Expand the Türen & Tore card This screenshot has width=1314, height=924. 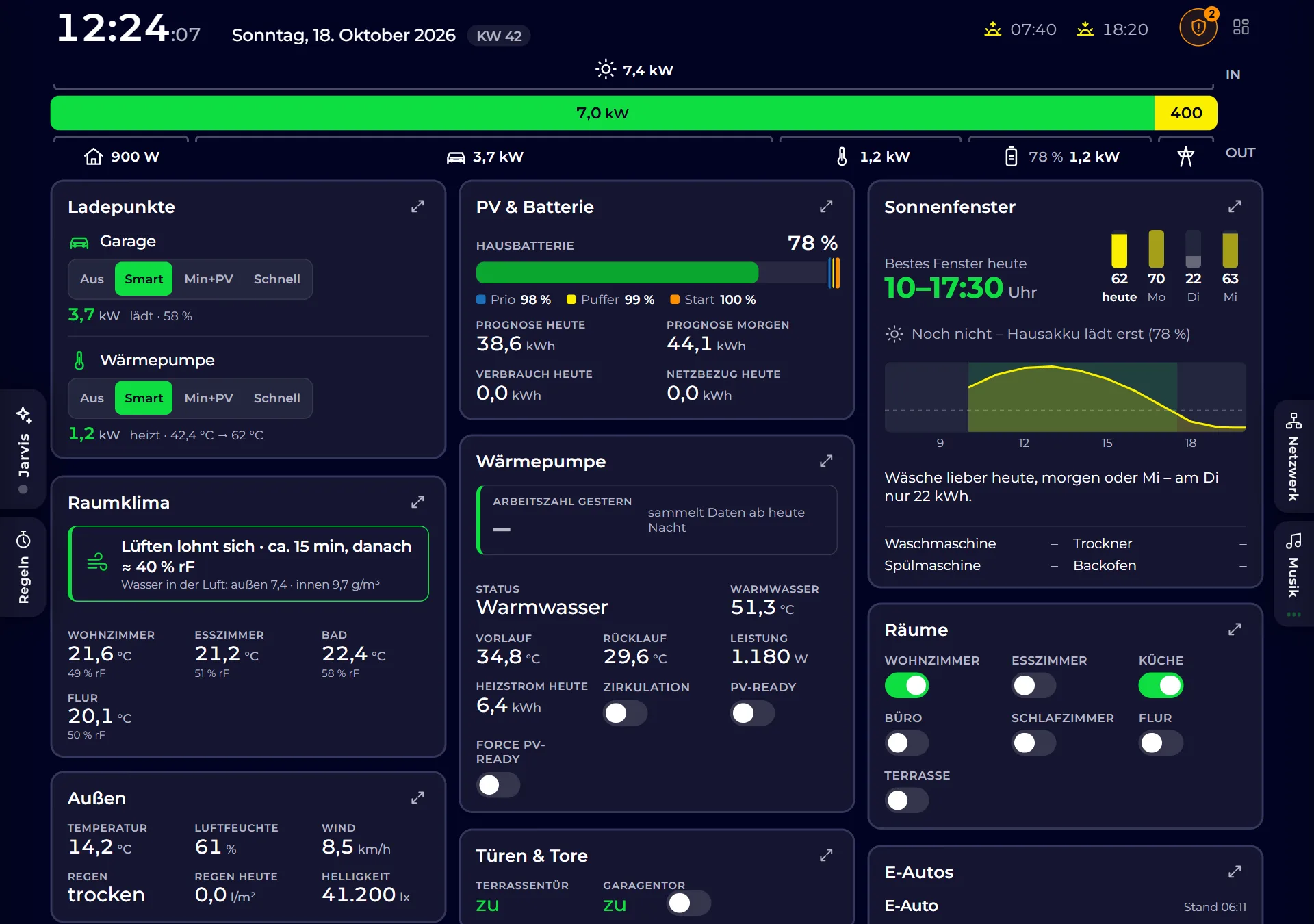826,856
